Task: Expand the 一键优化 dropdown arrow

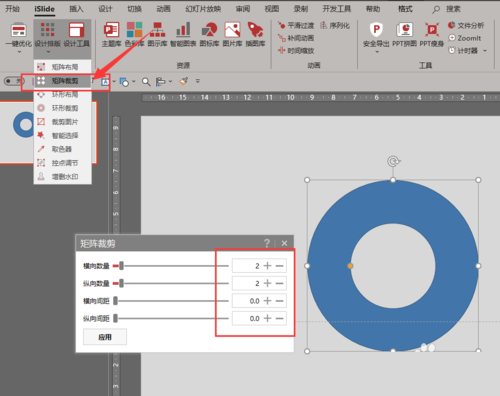Action: pos(19,52)
